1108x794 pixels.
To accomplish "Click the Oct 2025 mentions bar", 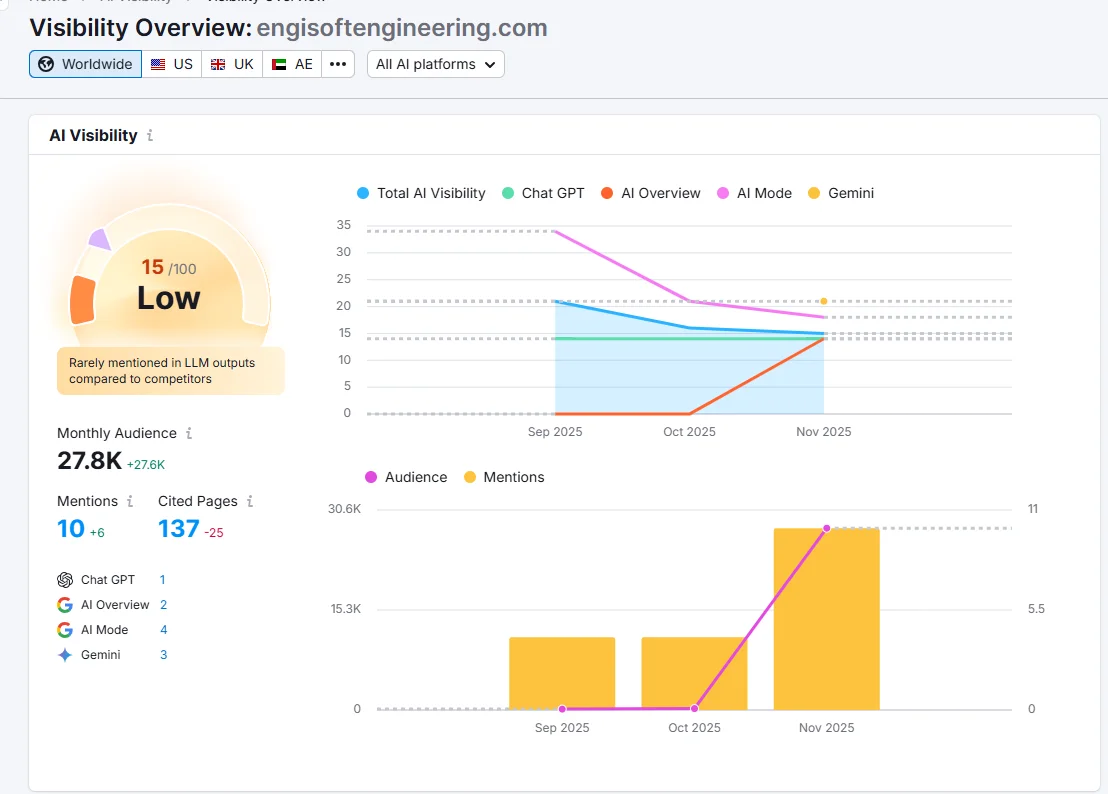I will pyautogui.click(x=695, y=673).
